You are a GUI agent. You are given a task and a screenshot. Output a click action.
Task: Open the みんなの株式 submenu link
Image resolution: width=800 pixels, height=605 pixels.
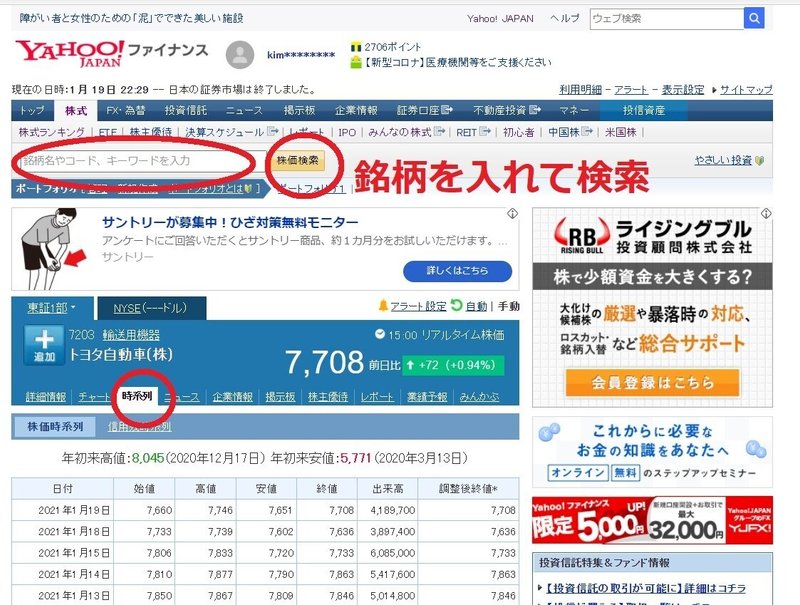[x=406, y=132]
